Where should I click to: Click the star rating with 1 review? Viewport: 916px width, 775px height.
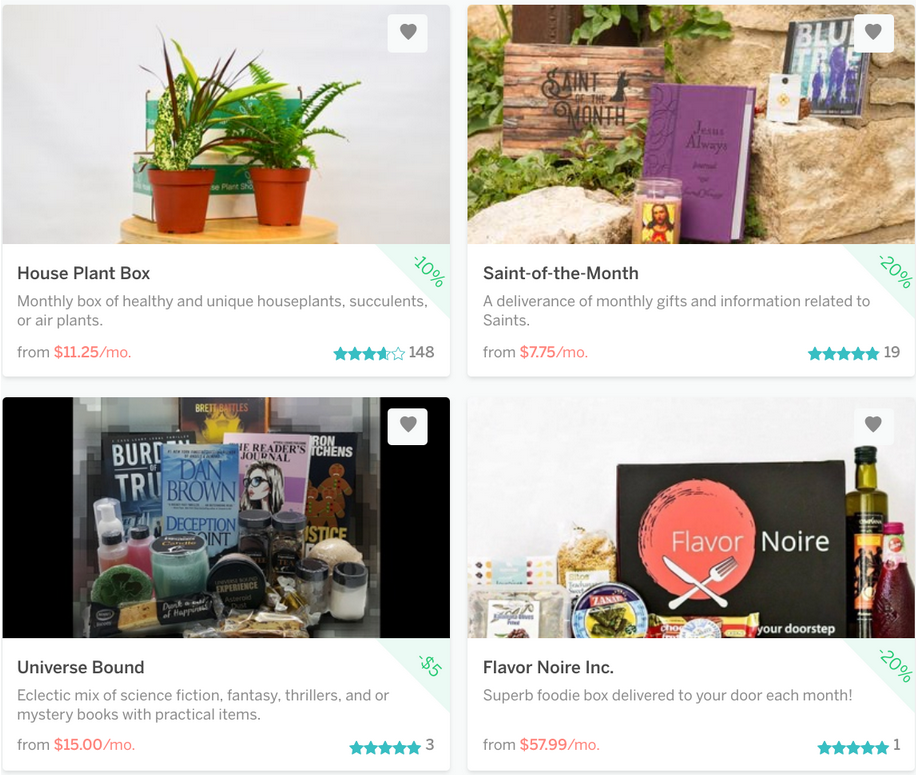click(859, 746)
